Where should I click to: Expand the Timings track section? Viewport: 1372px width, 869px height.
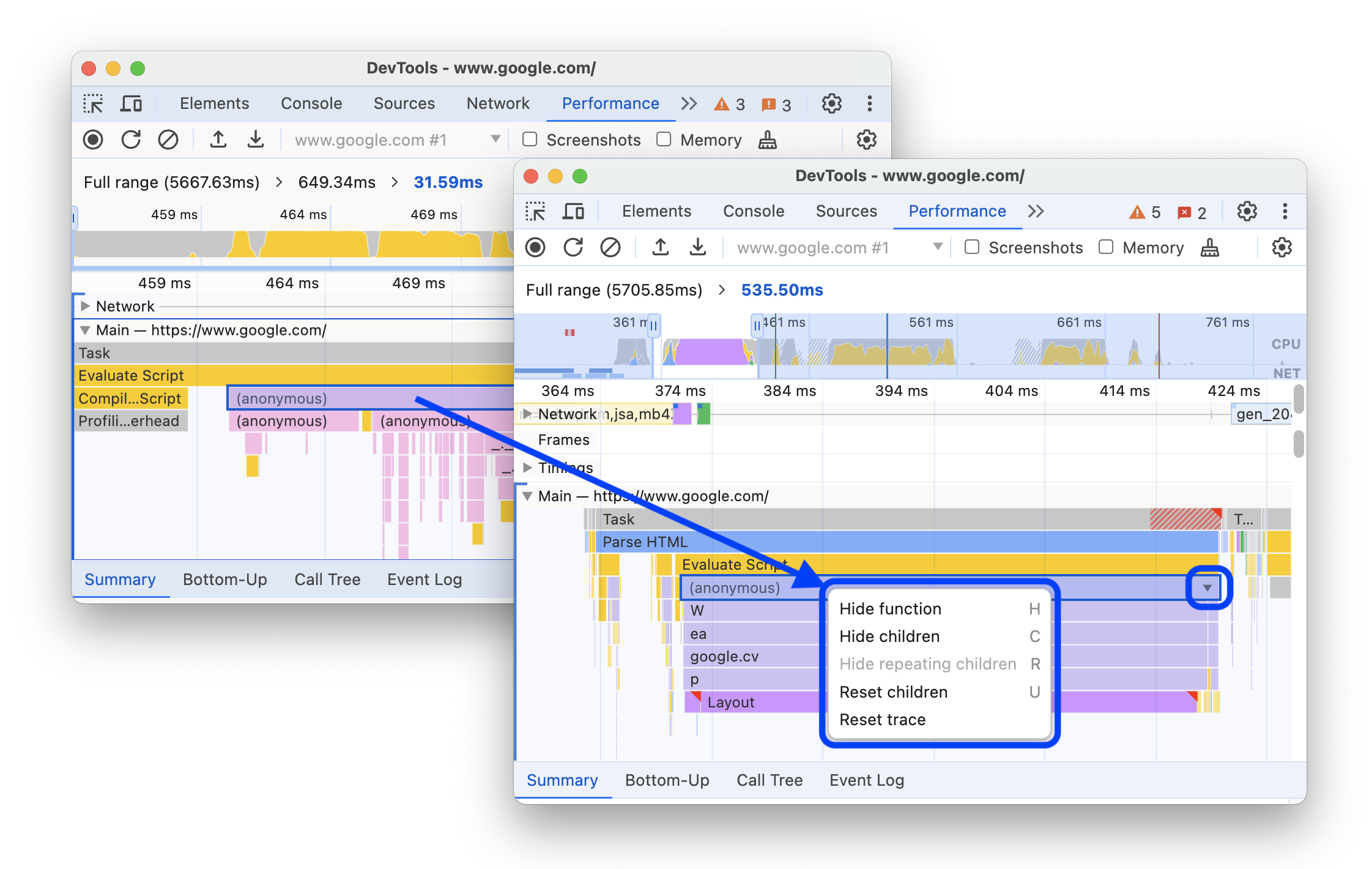[x=528, y=467]
